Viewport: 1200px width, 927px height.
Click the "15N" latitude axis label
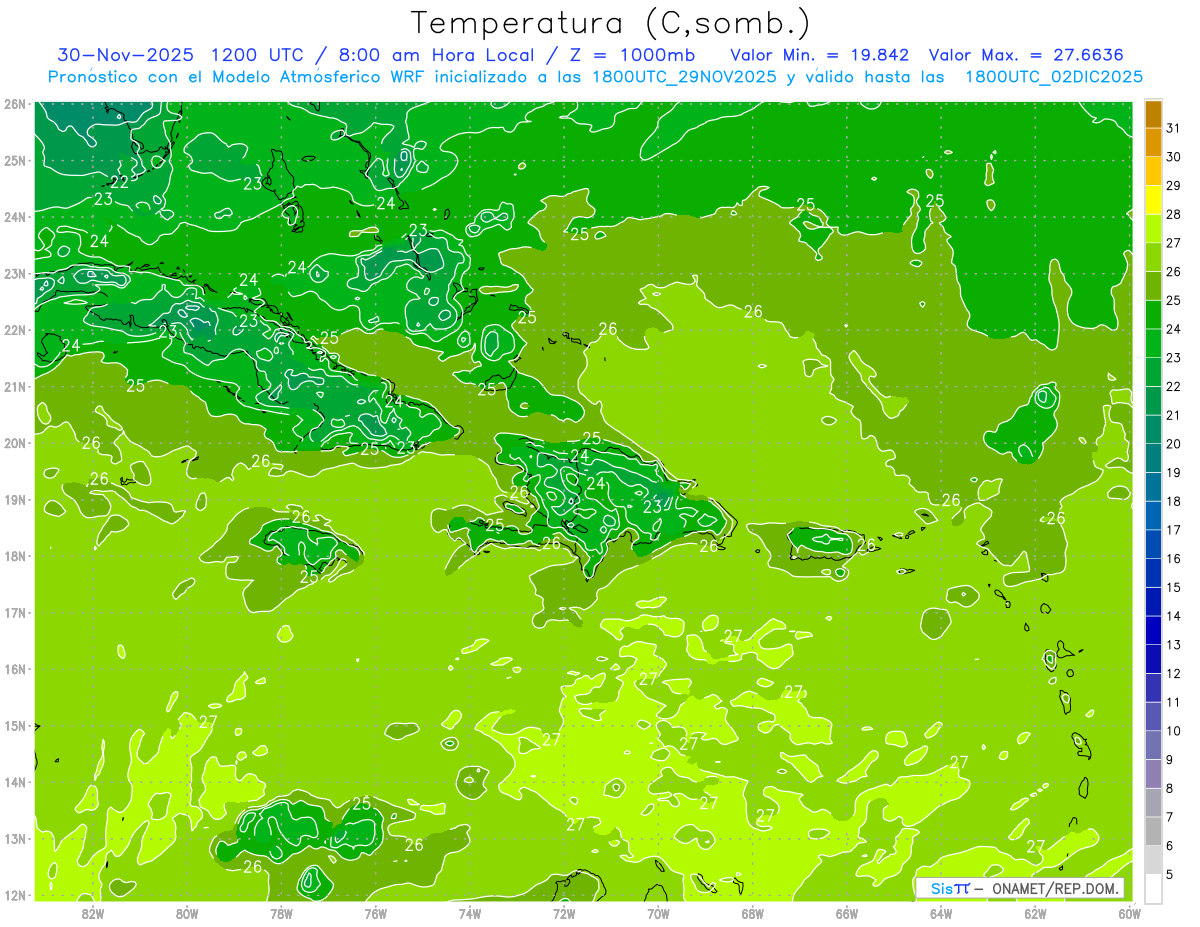(14, 725)
